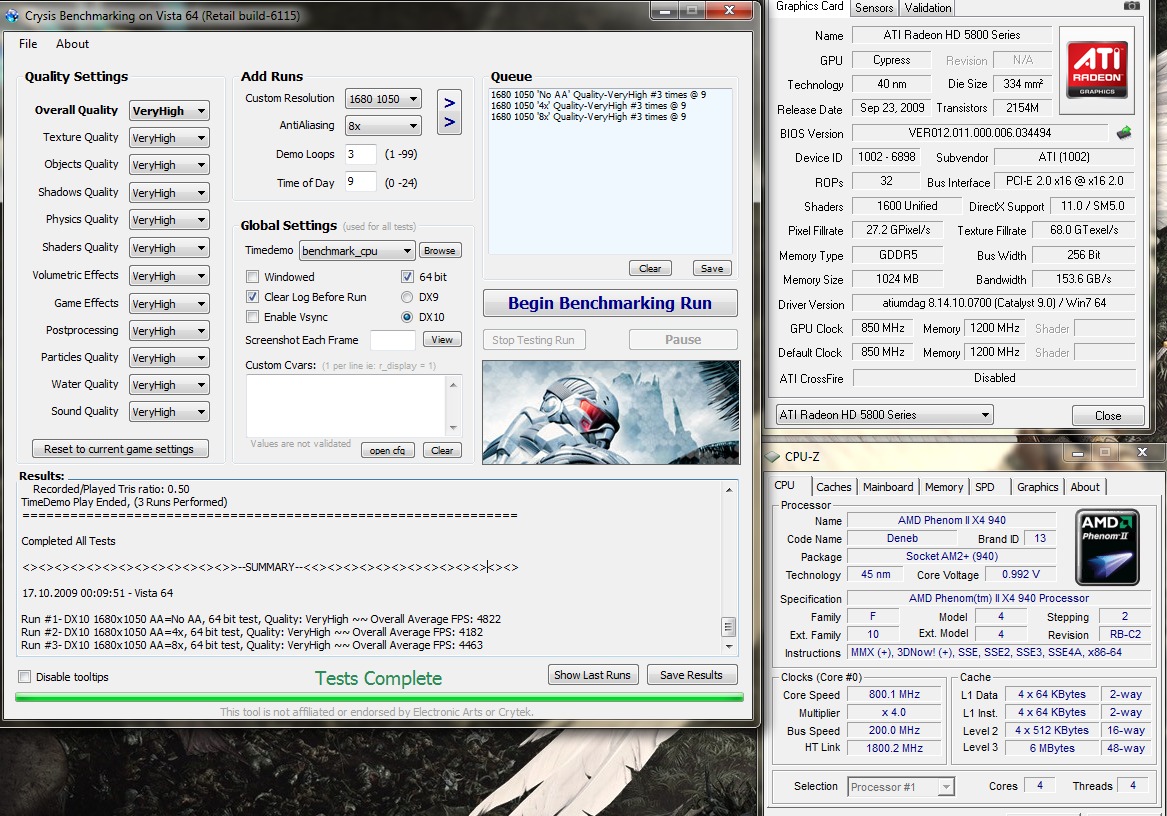The height and width of the screenshot is (816, 1167).
Task: Click Begin Benchmarking Run
Action: [610, 303]
